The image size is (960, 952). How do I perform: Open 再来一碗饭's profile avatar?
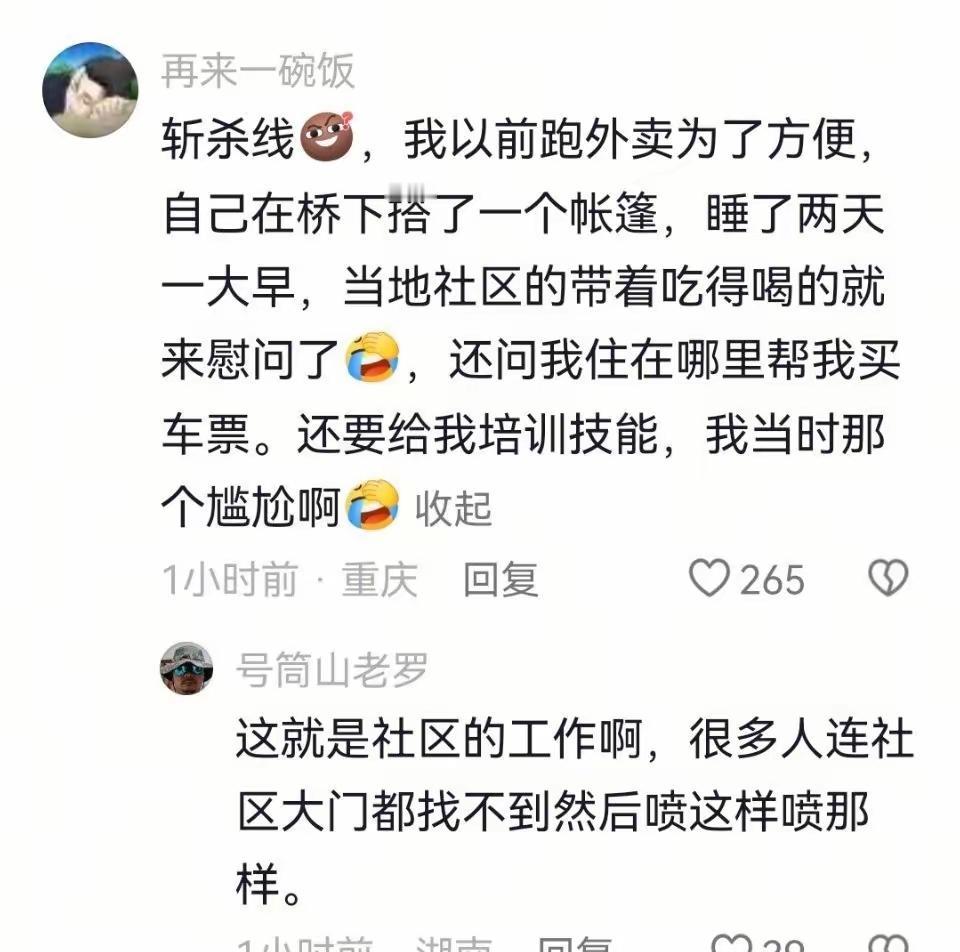90,89
